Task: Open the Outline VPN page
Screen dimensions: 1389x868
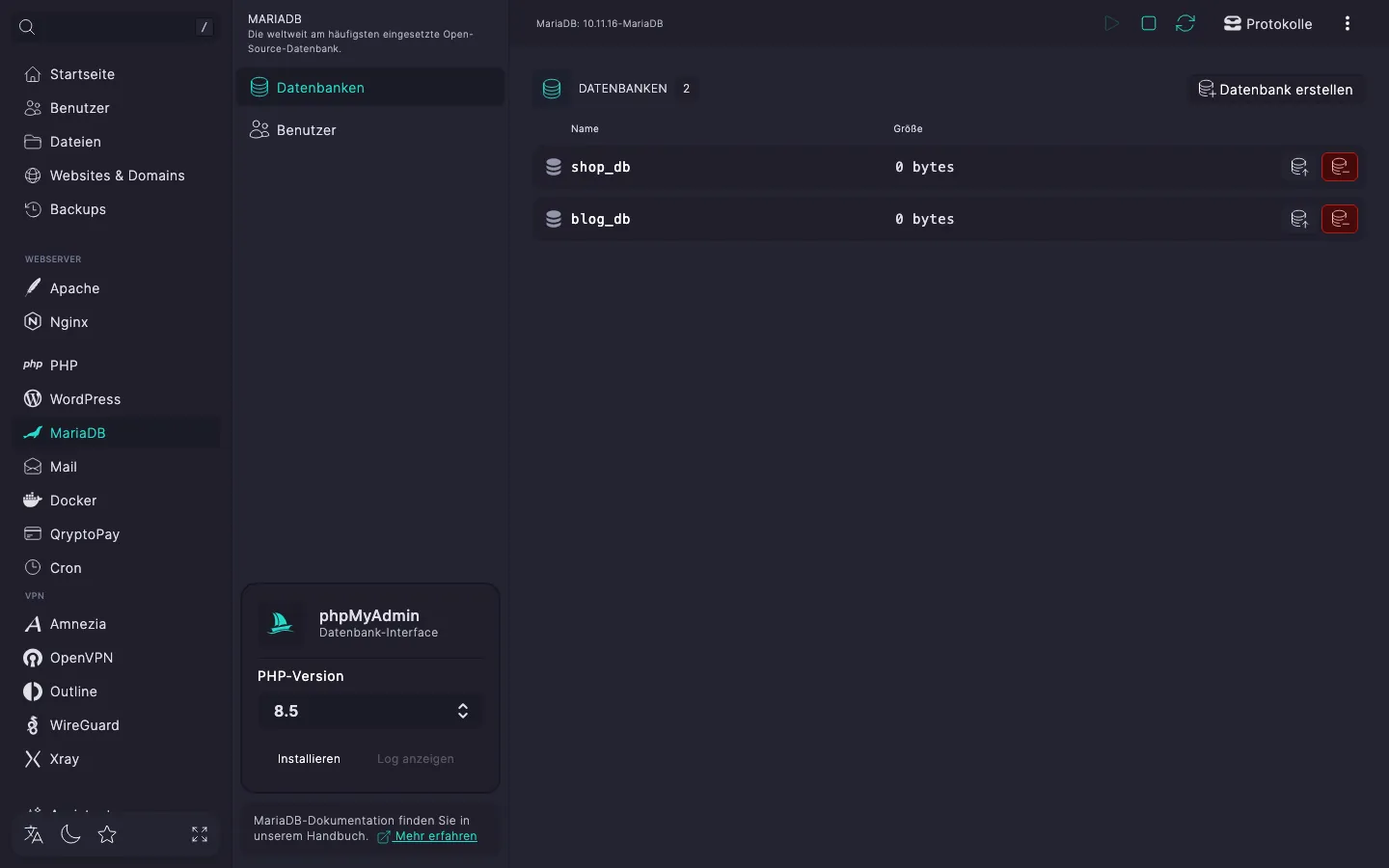Action: click(116, 692)
